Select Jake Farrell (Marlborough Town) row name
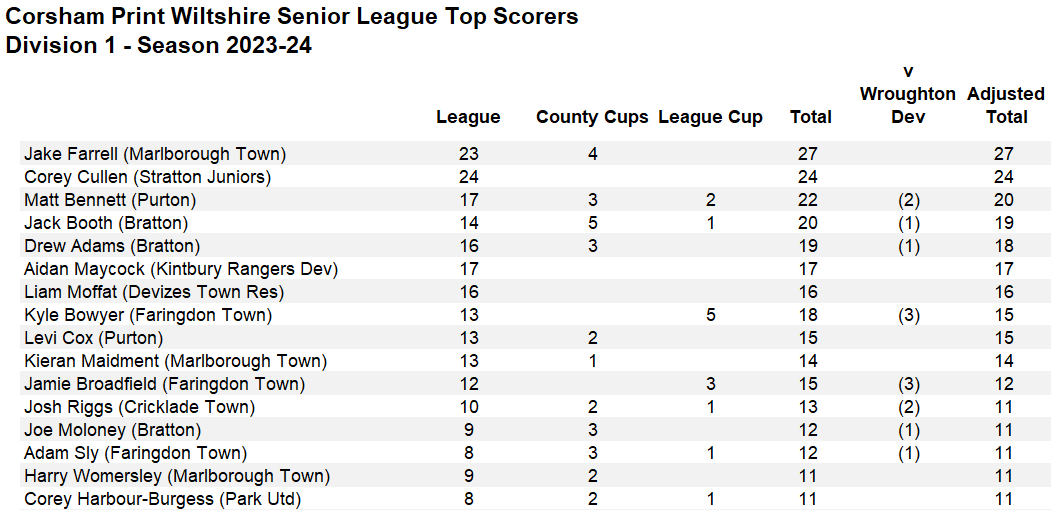The width and height of the screenshot is (1051, 510). point(155,154)
